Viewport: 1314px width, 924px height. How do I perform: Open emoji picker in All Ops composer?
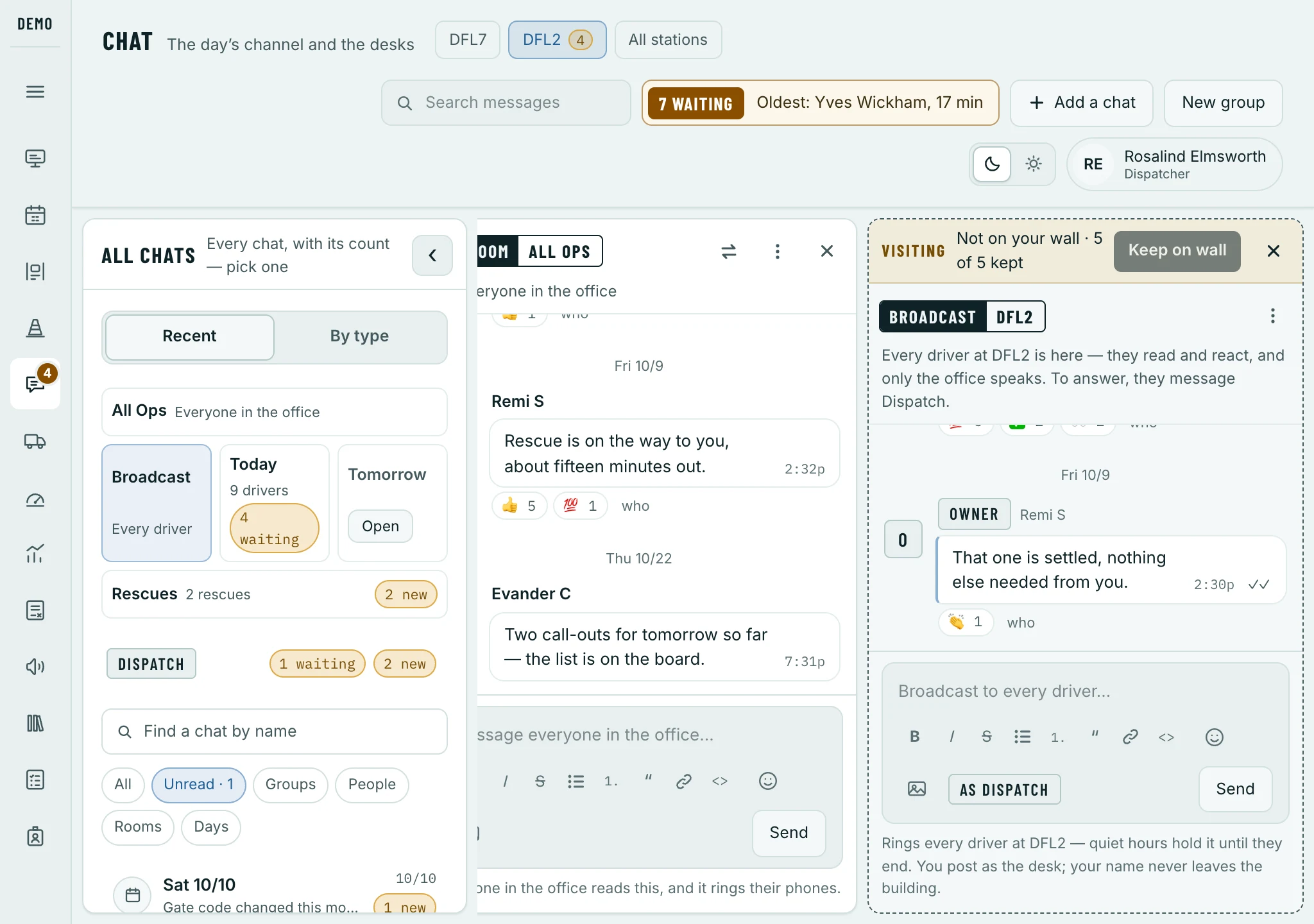pyautogui.click(x=768, y=781)
